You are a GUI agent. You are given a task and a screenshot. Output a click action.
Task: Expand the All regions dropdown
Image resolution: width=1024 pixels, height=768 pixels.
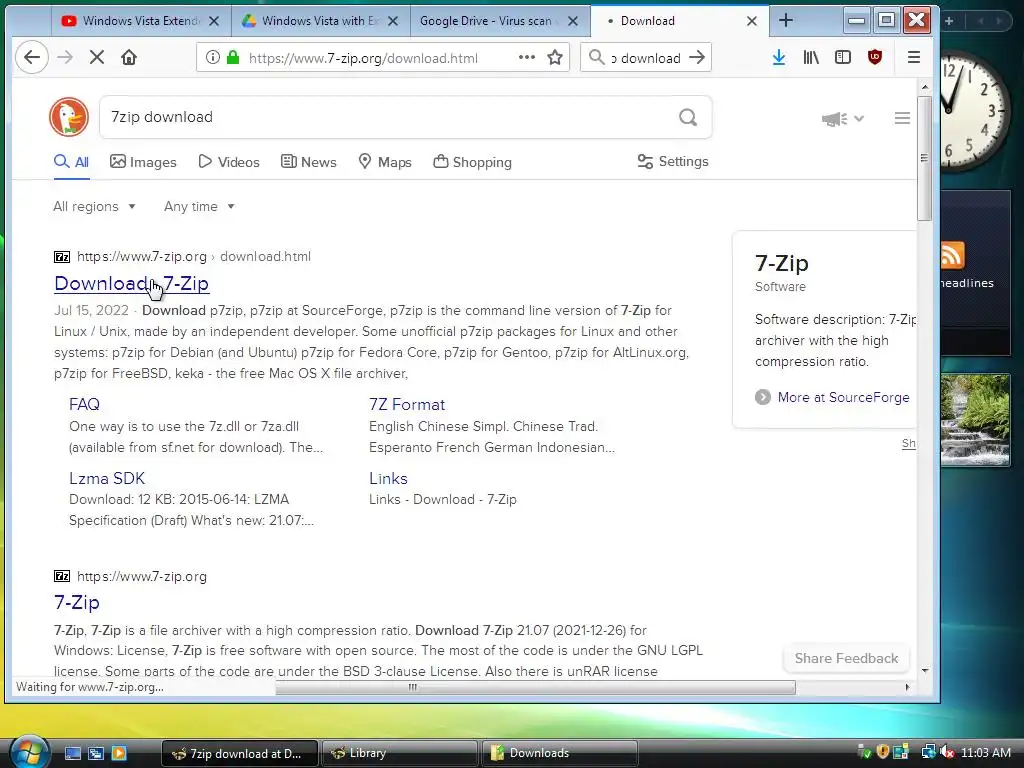[95, 206]
